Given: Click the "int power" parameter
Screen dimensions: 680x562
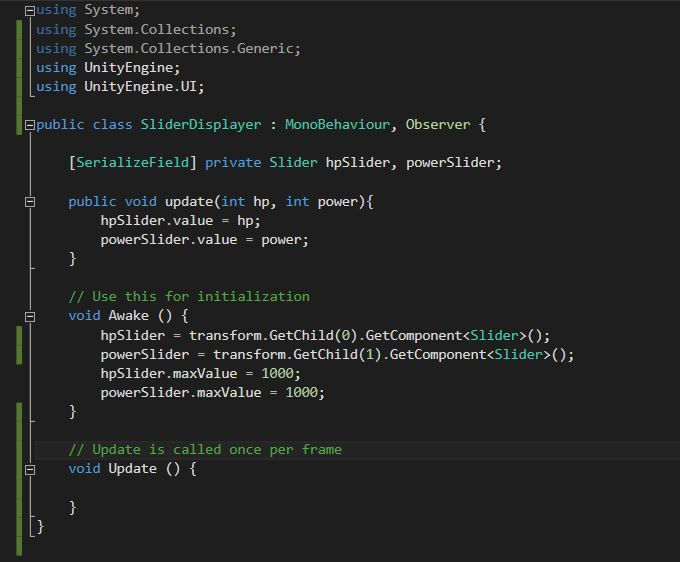Looking at the screenshot, I should 322,202.
